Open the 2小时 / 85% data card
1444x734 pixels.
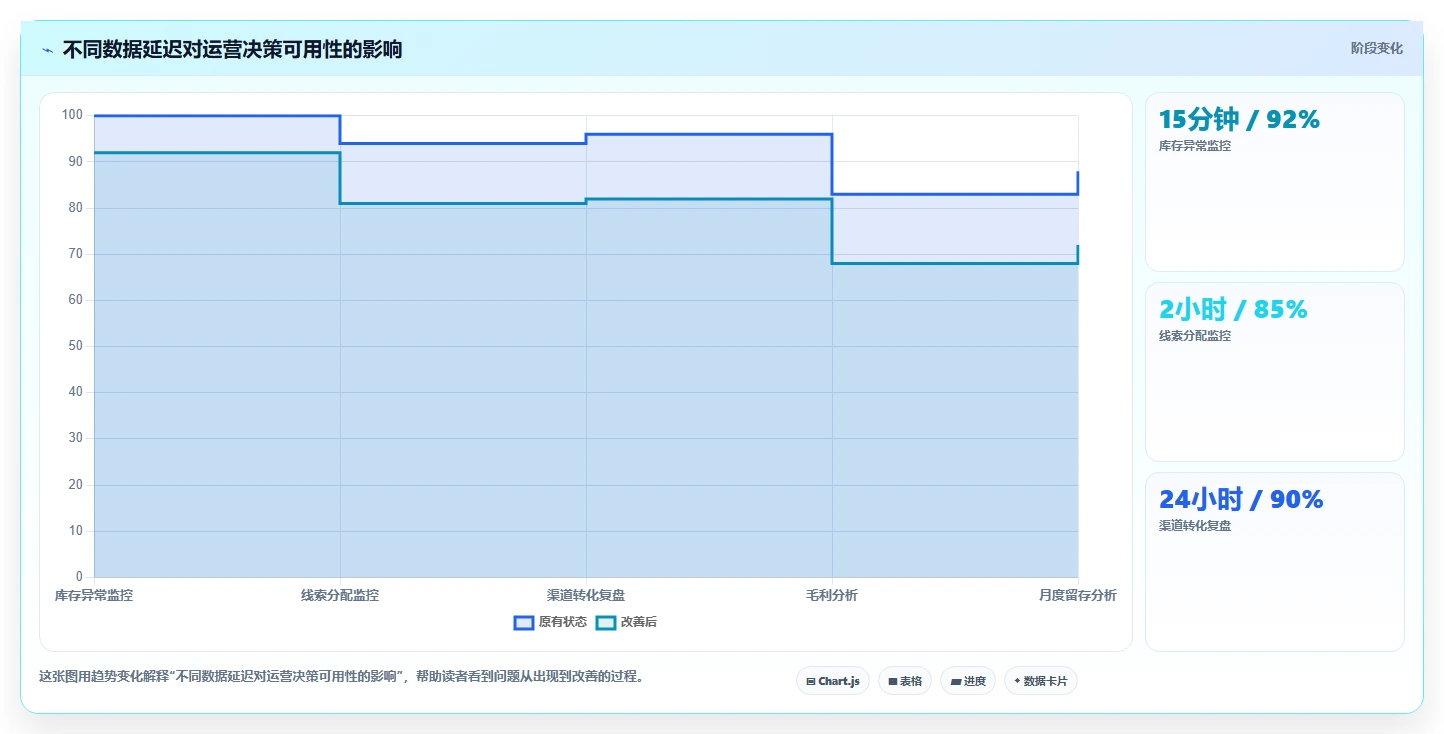[1274, 372]
